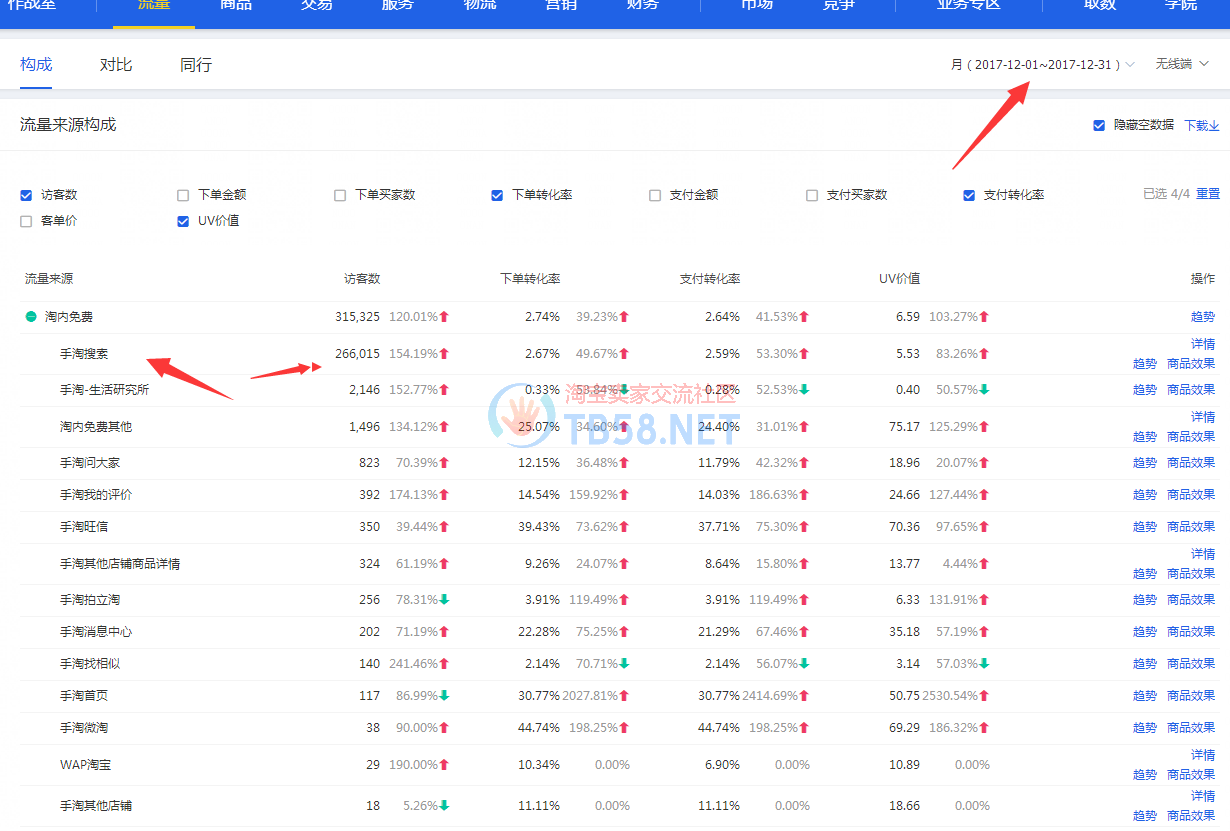Click the UV value 75.17
This screenshot has width=1230, height=831.
[904, 427]
